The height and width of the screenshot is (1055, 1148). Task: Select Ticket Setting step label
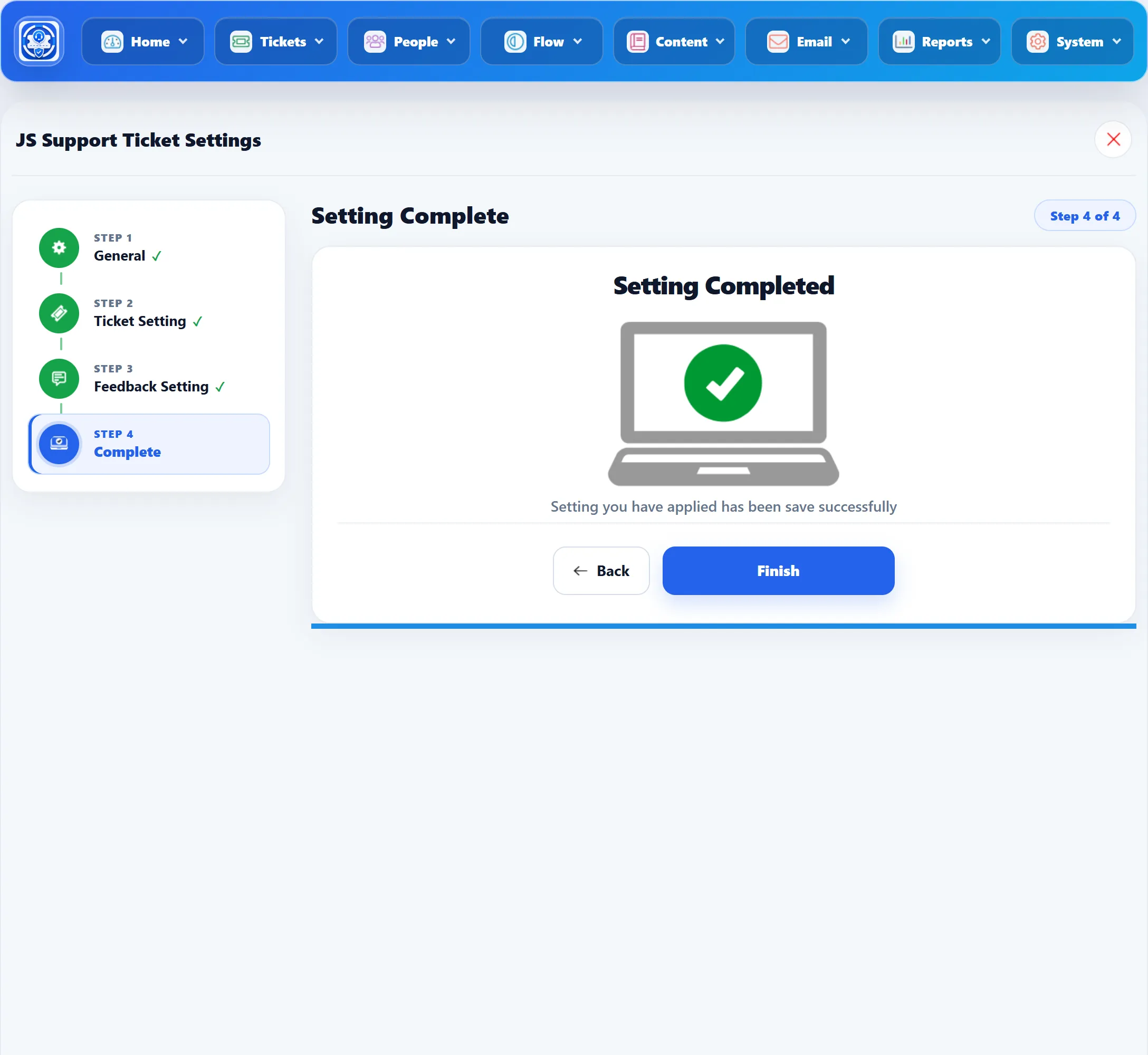click(x=140, y=321)
